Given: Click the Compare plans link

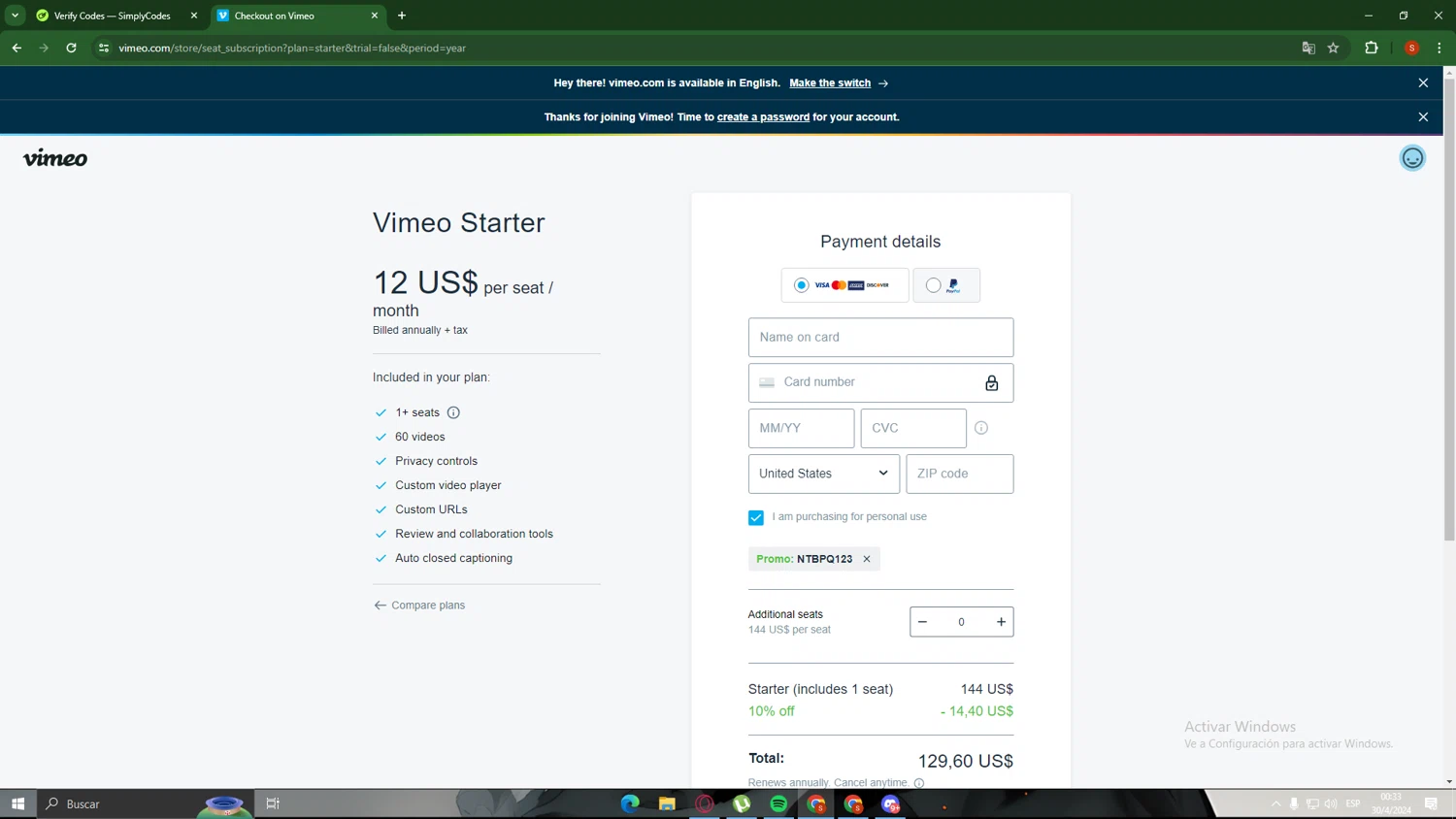Looking at the screenshot, I should click(x=419, y=606).
